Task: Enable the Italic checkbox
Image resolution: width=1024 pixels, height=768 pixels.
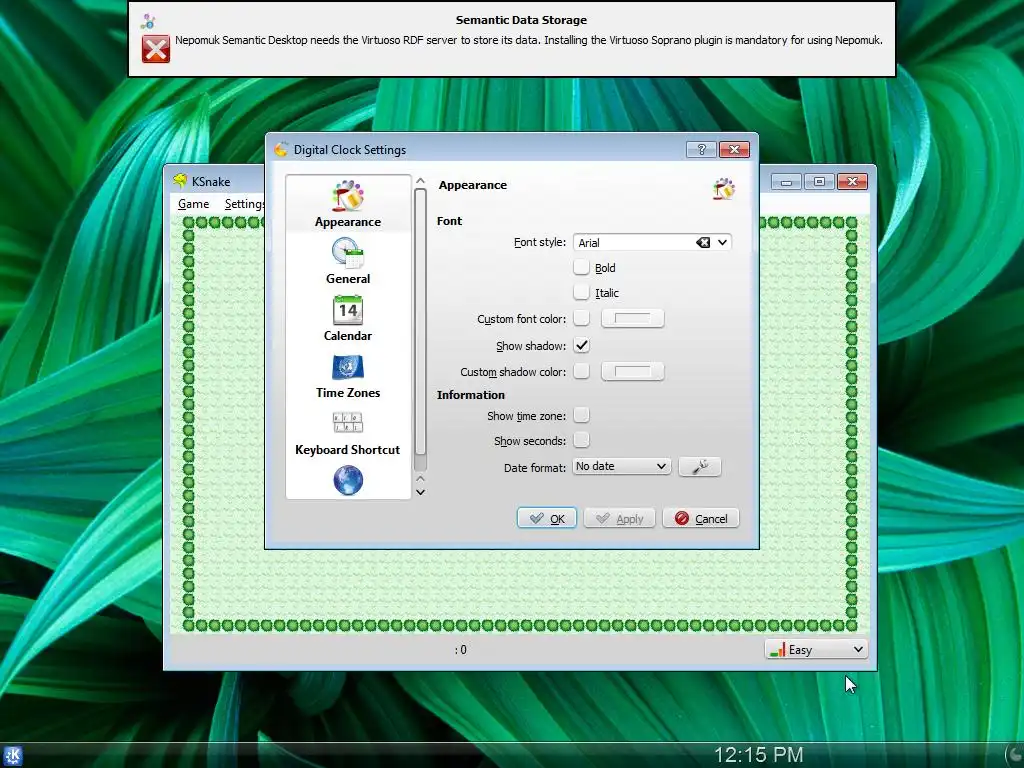Action: coord(581,292)
